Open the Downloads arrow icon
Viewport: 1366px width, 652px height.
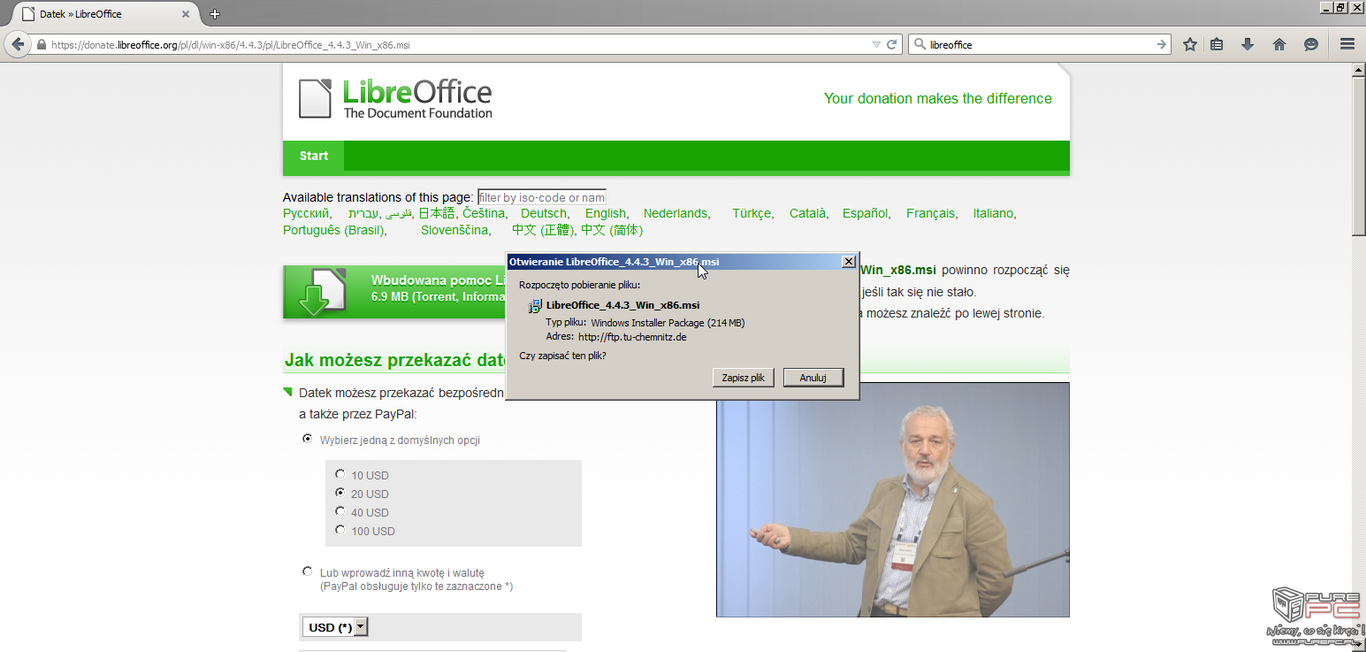pyautogui.click(x=1248, y=45)
